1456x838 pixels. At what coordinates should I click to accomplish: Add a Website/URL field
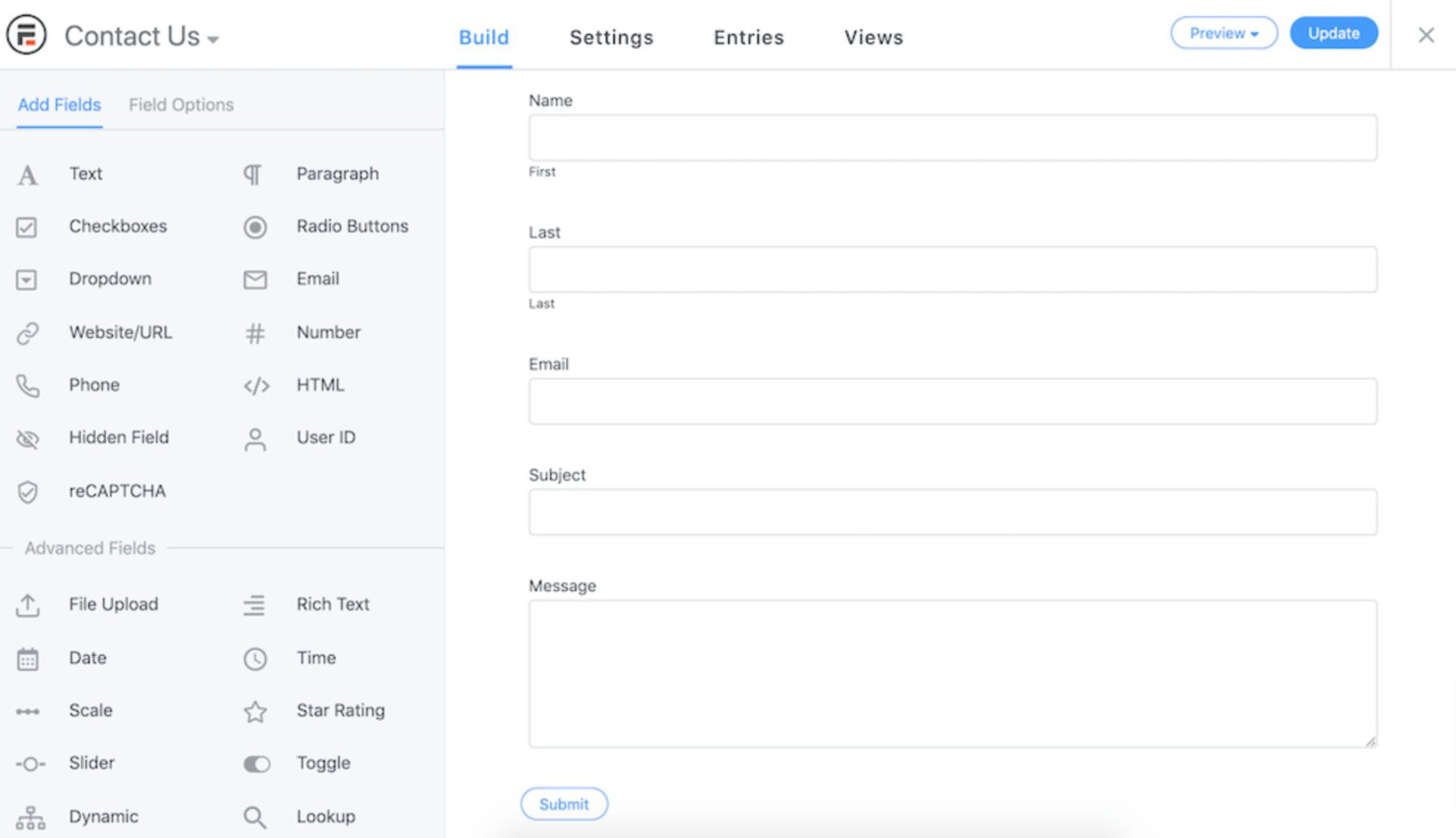121,332
